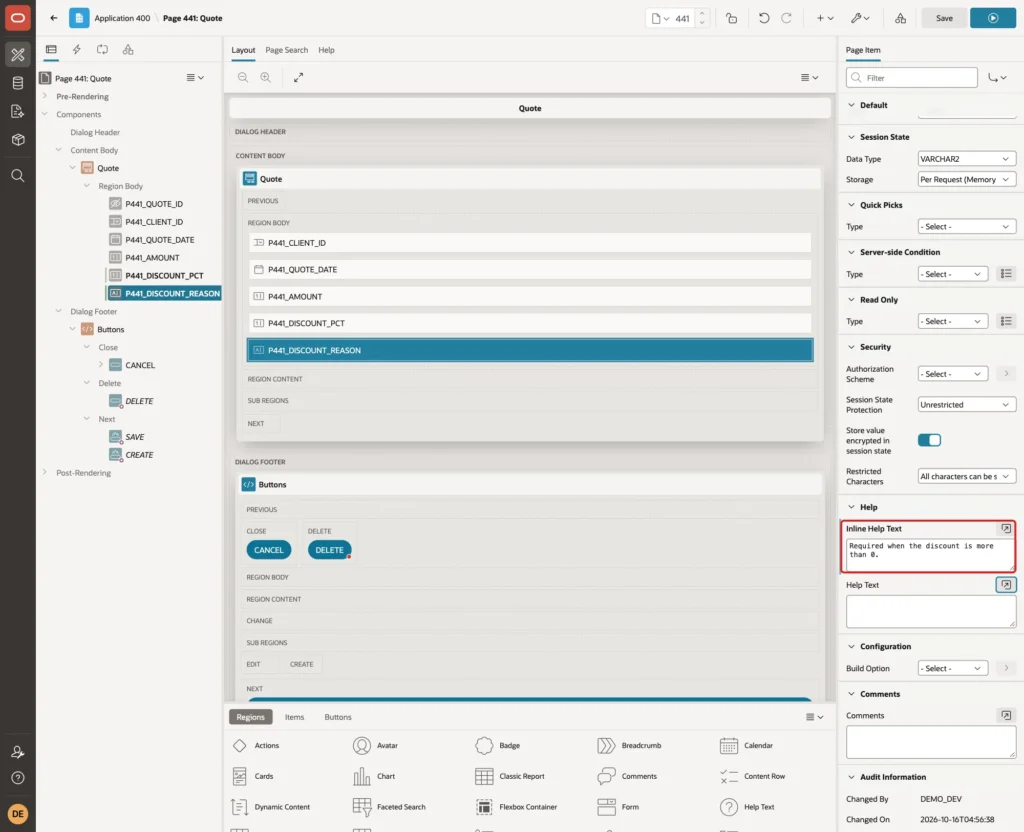Select the DELETE button in layout
The image size is (1024, 832).
(329, 550)
